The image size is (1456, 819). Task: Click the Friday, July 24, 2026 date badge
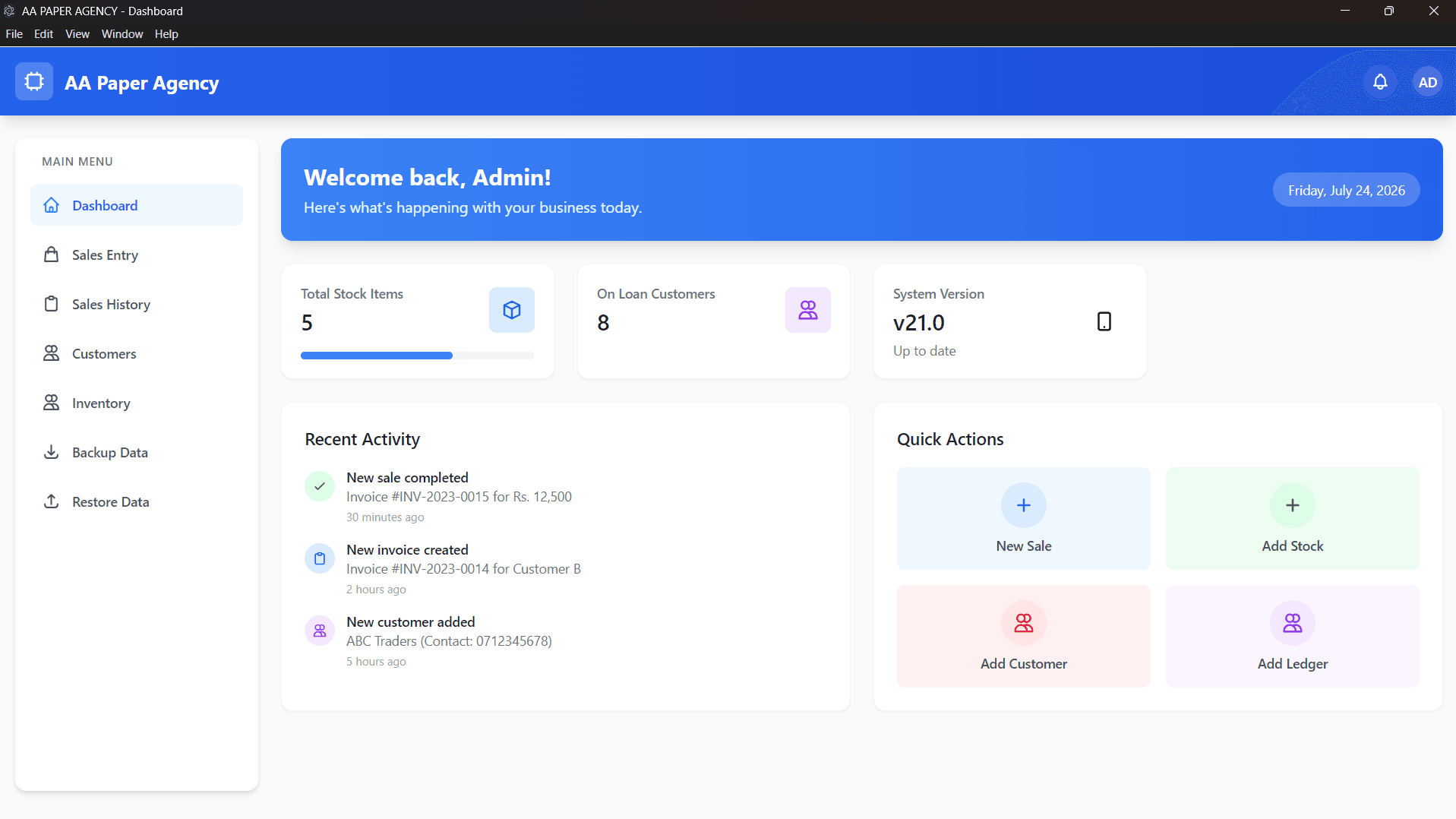pos(1347,190)
